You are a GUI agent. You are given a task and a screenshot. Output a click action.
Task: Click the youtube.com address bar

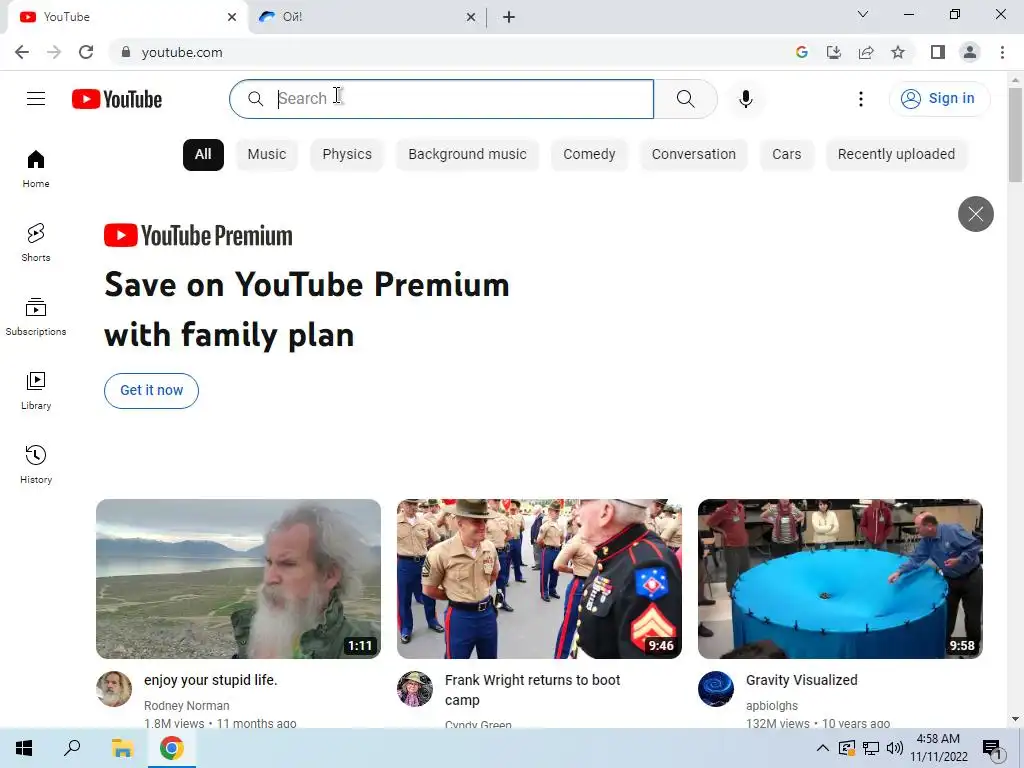pos(451,52)
